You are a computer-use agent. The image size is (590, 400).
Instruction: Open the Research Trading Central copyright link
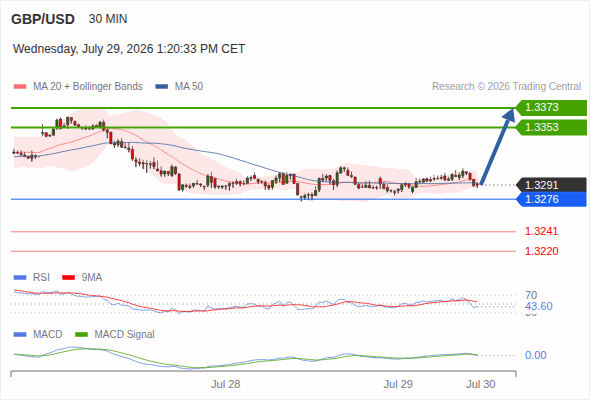[x=506, y=87]
